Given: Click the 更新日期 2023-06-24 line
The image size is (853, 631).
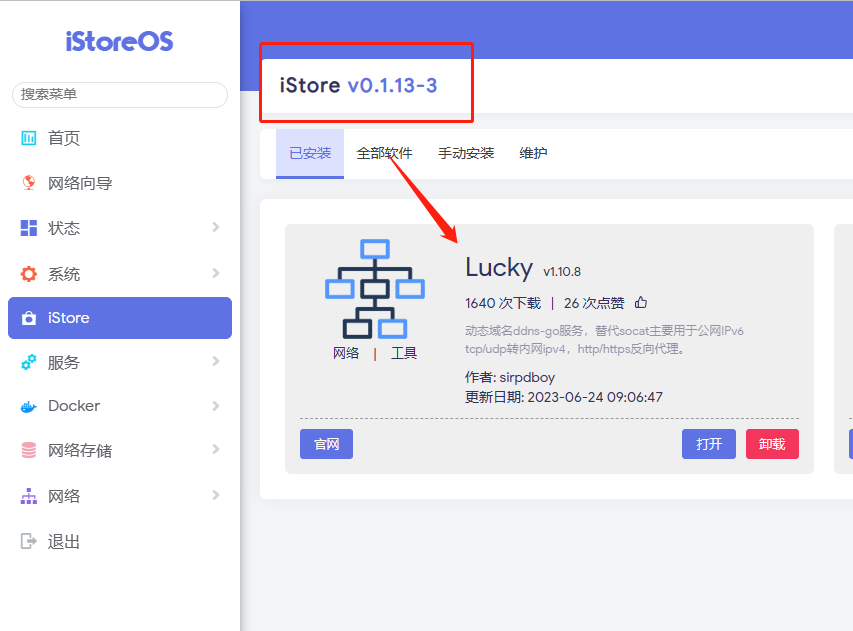Looking at the screenshot, I should point(564,397).
